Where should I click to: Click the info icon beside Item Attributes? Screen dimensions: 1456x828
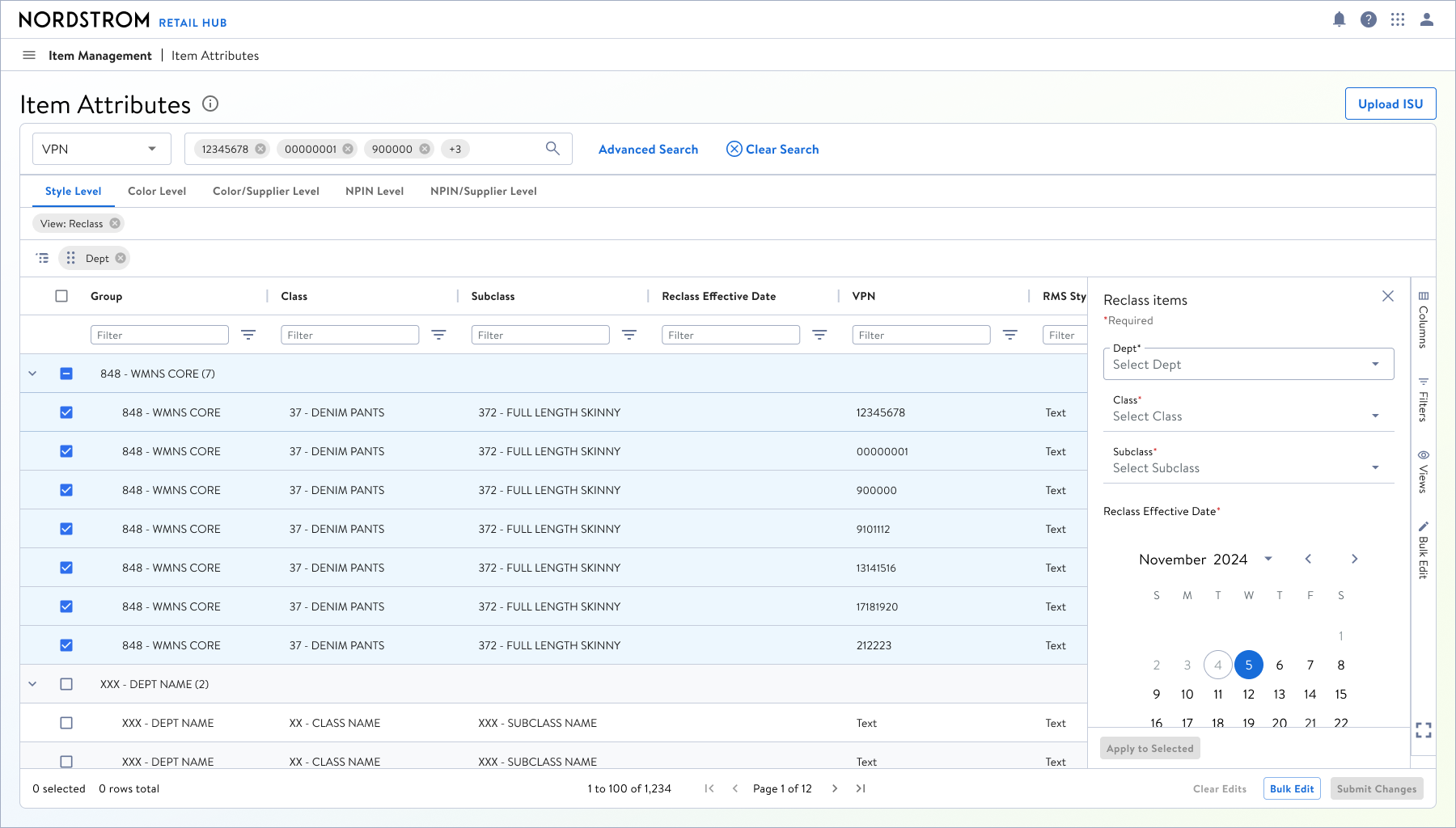(x=210, y=103)
